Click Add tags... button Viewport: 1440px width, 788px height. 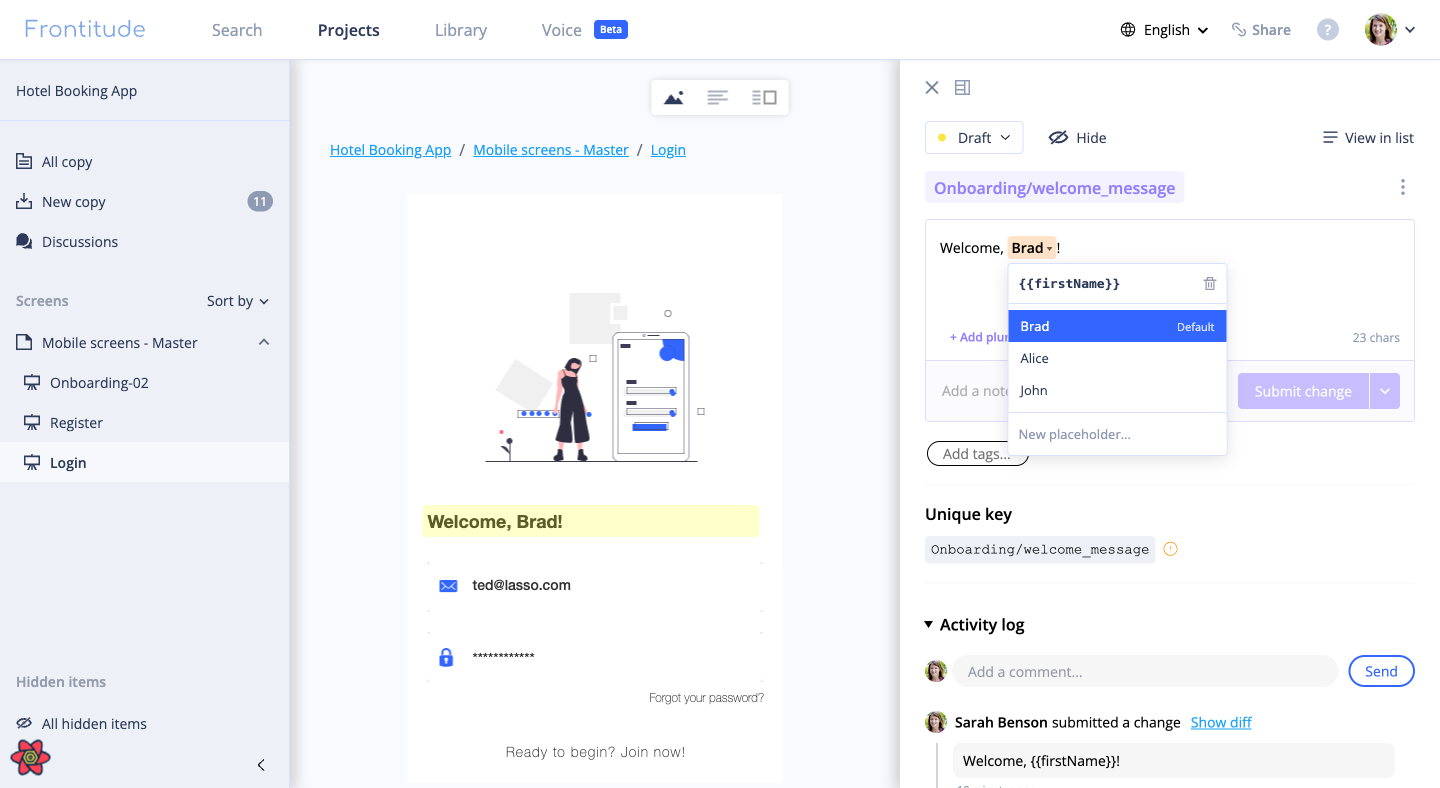coord(977,454)
